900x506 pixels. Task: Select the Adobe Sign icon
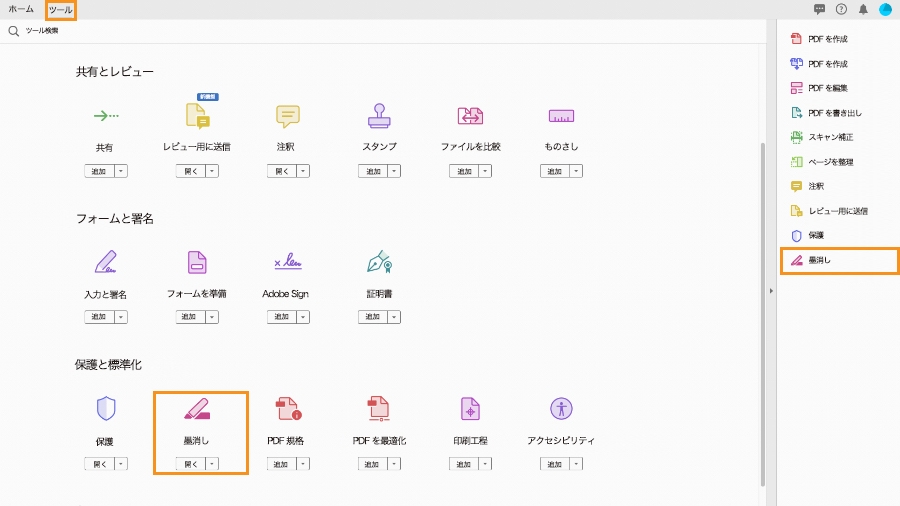[288, 262]
